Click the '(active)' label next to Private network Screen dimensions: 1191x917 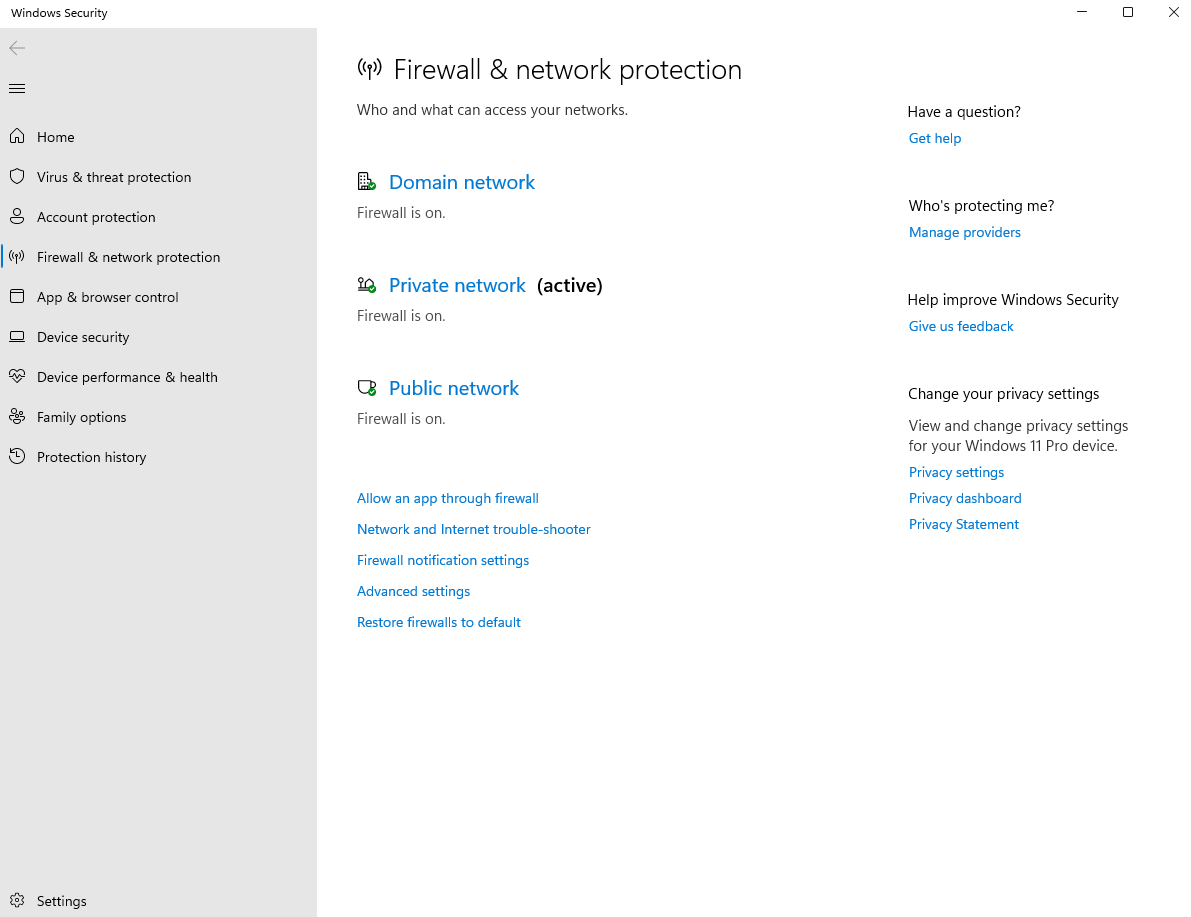[x=570, y=286]
